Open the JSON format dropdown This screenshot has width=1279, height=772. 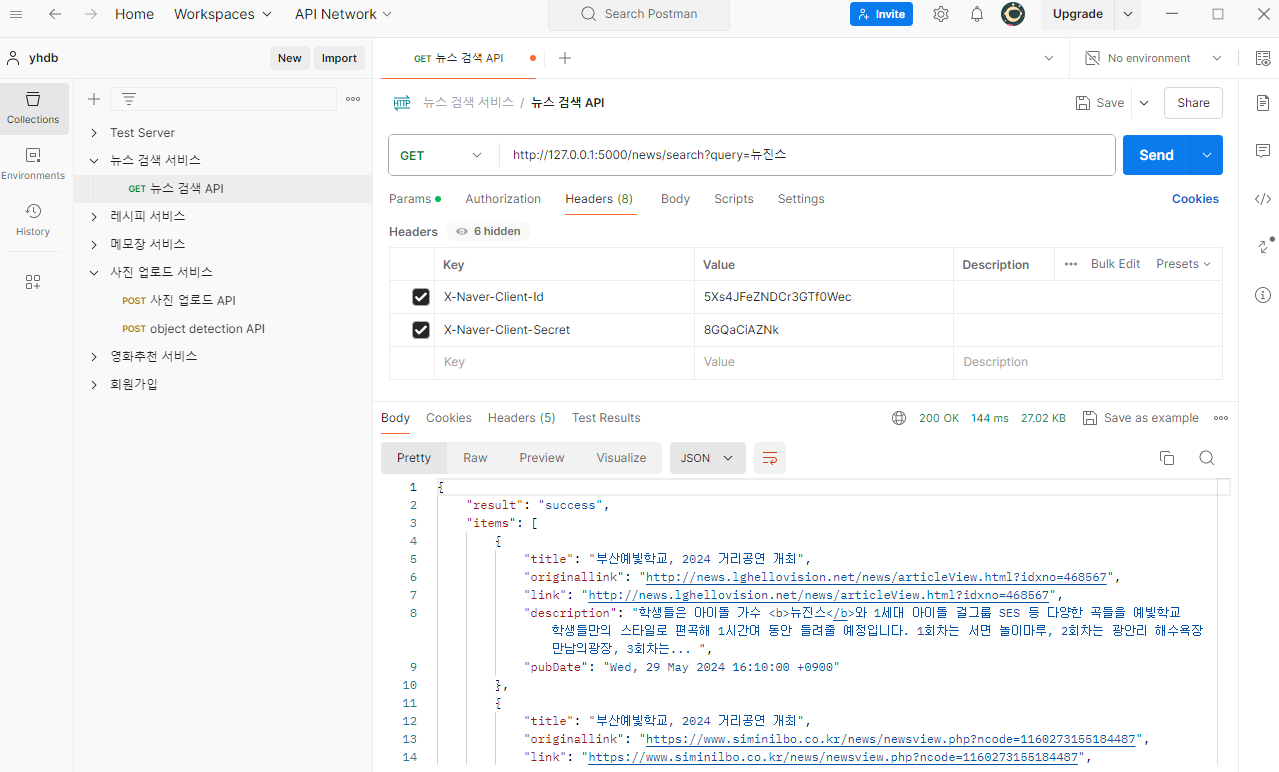(x=708, y=458)
